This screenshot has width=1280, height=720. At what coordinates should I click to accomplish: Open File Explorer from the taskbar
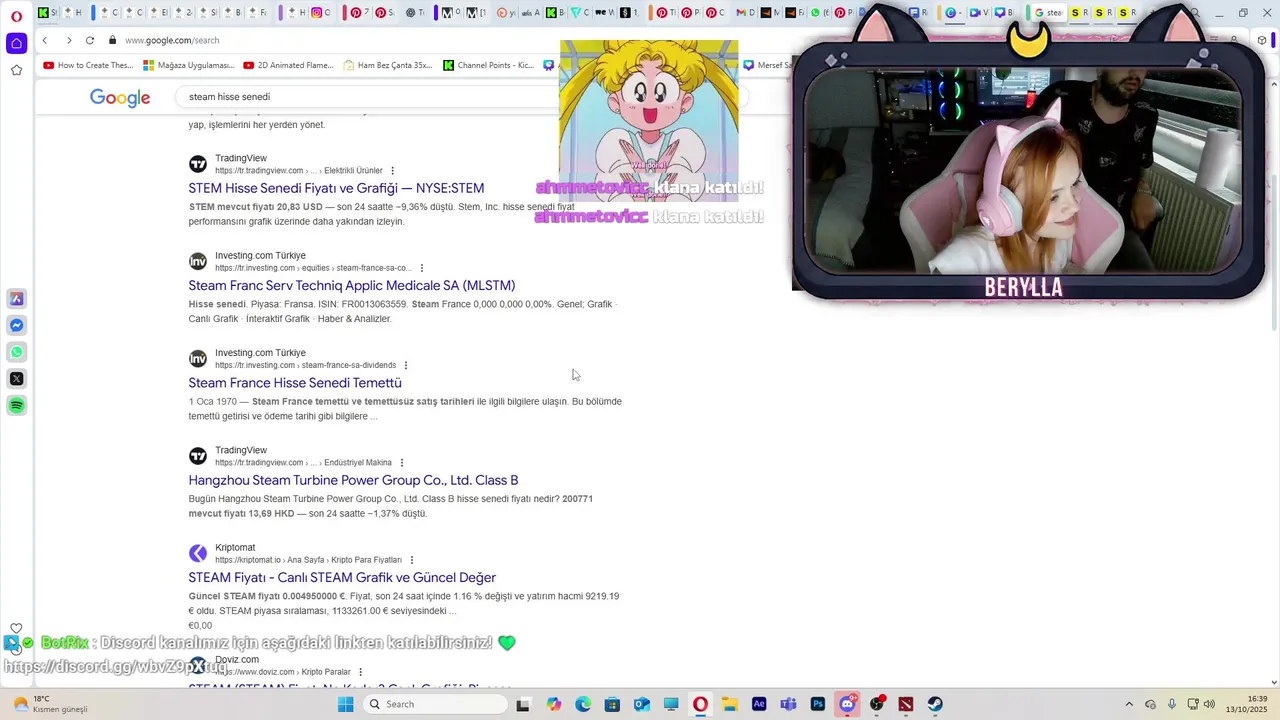730,704
